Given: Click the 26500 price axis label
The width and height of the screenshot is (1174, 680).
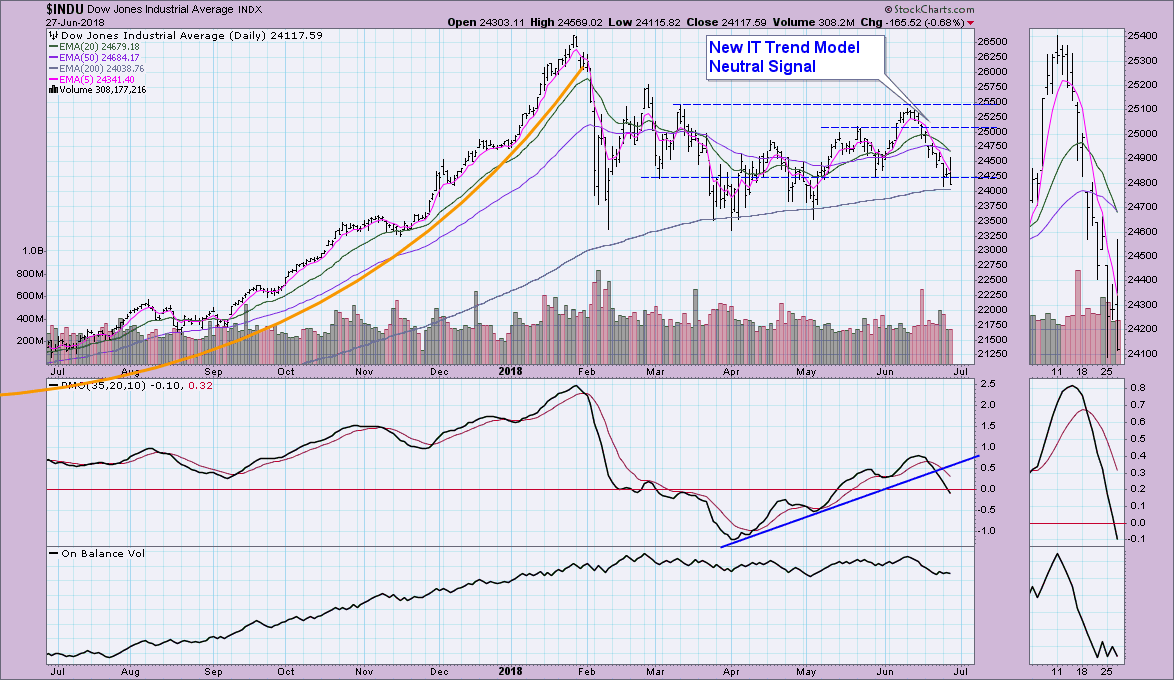Looking at the screenshot, I should [992, 42].
